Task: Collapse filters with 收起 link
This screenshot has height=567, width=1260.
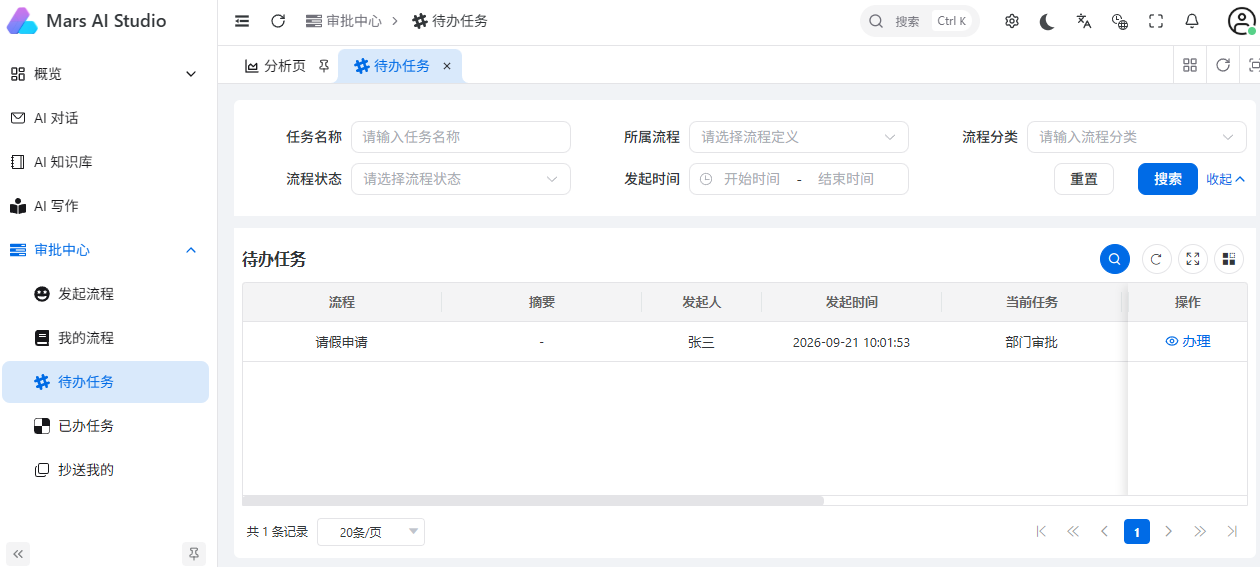Action: (1225, 179)
